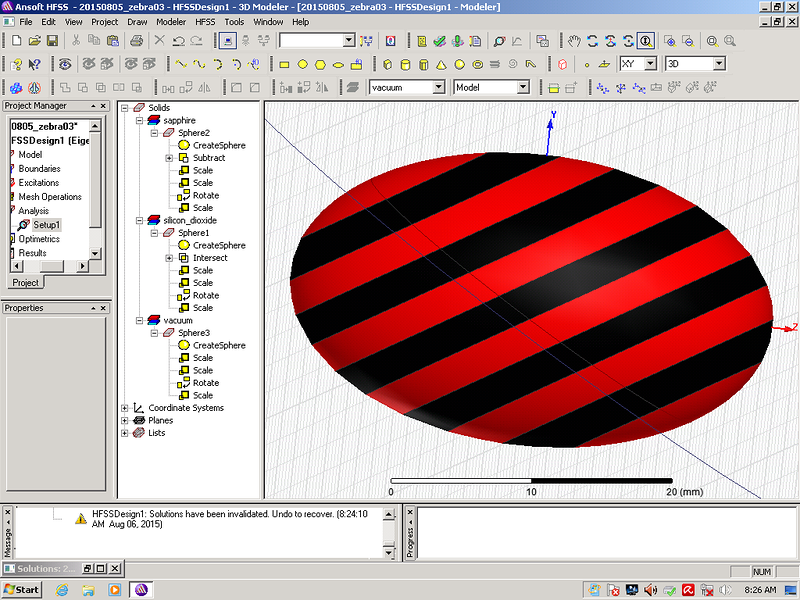Select the Draw rectangle tool
Viewport: 800px width, 600px height.
coord(284,64)
